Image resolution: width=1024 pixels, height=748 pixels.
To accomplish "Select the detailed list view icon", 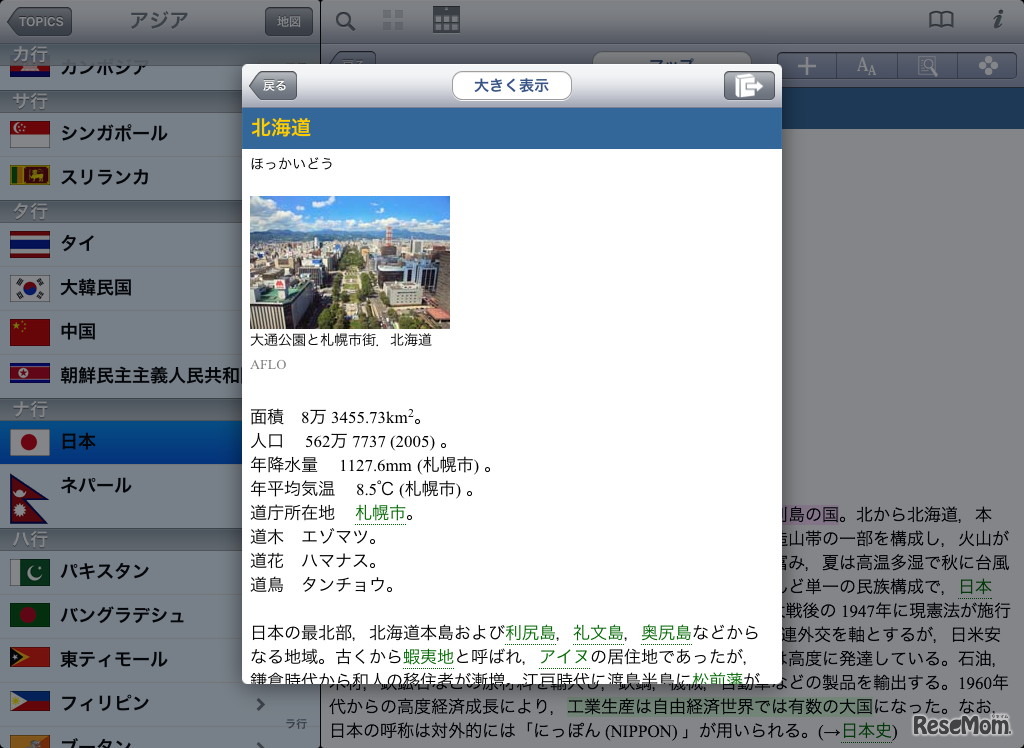I will point(445,19).
